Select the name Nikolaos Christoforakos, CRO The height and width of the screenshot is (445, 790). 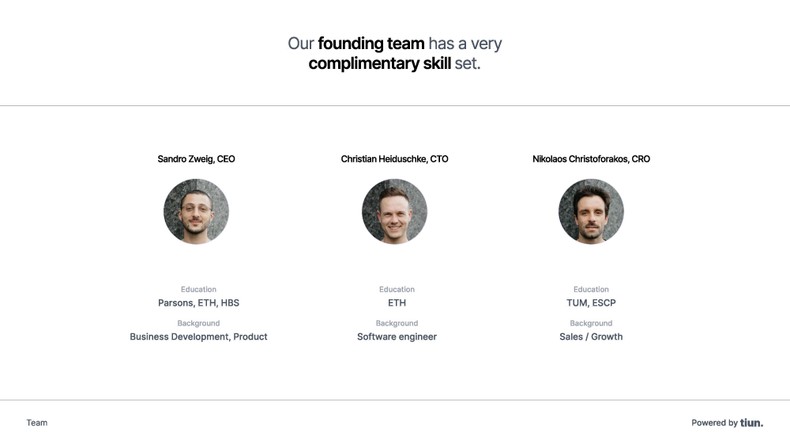[x=591, y=159]
